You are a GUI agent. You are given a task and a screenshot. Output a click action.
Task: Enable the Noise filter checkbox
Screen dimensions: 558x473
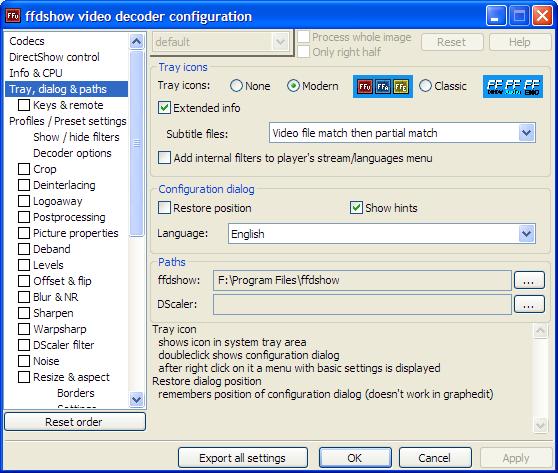point(24,361)
